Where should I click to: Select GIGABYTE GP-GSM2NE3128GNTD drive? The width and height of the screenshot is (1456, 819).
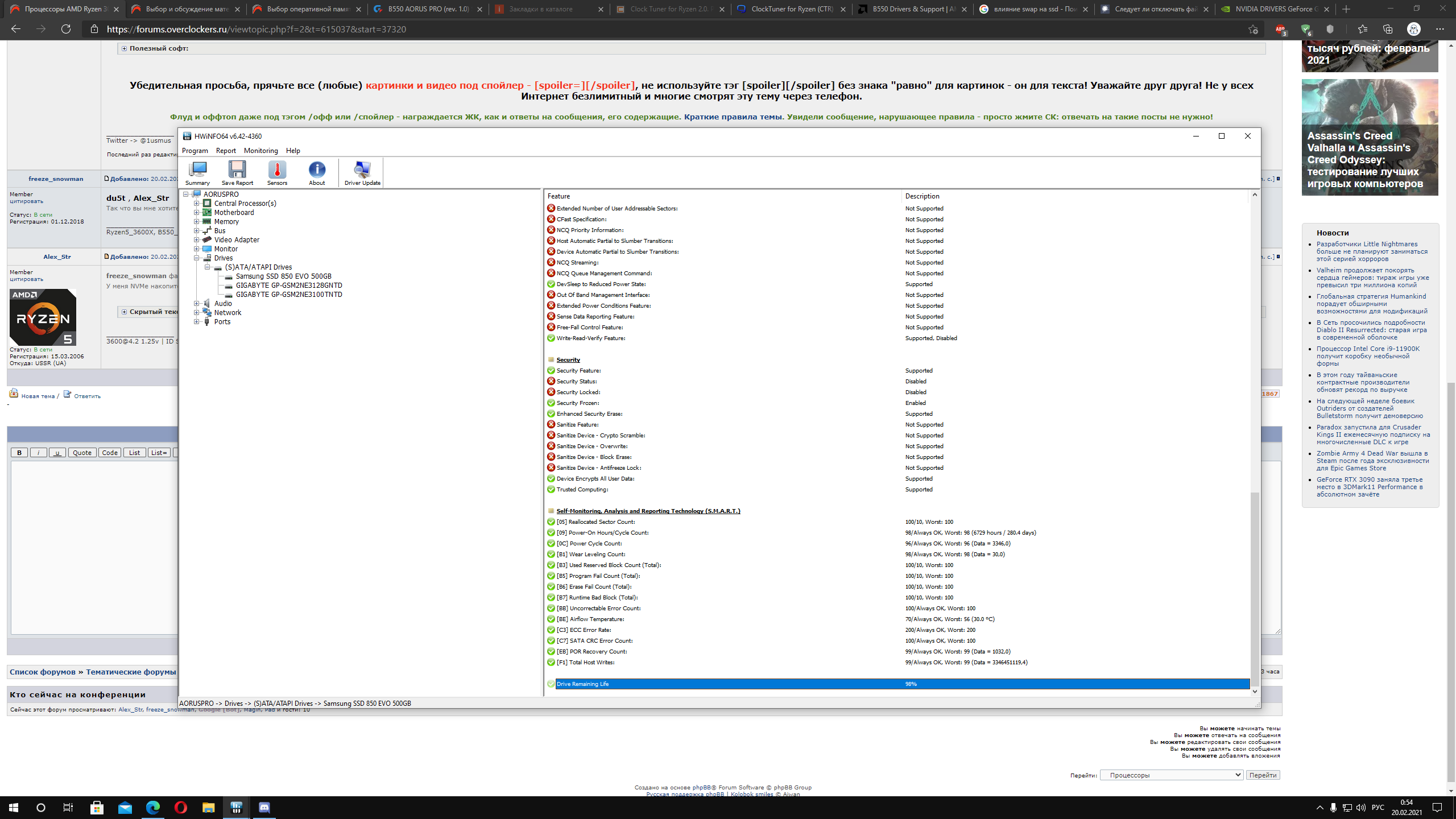coord(289,285)
